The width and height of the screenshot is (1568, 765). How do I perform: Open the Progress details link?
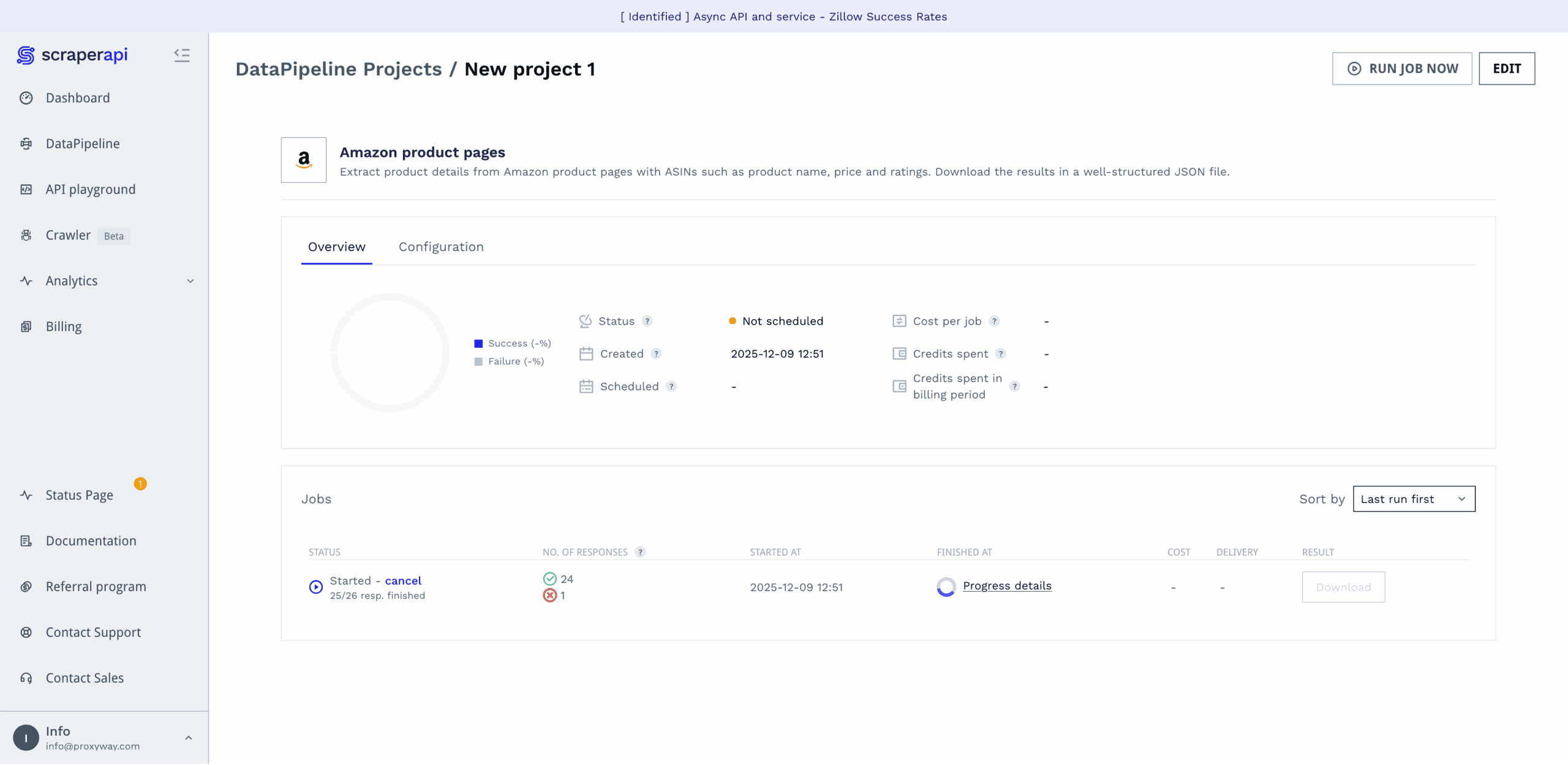point(1007,586)
